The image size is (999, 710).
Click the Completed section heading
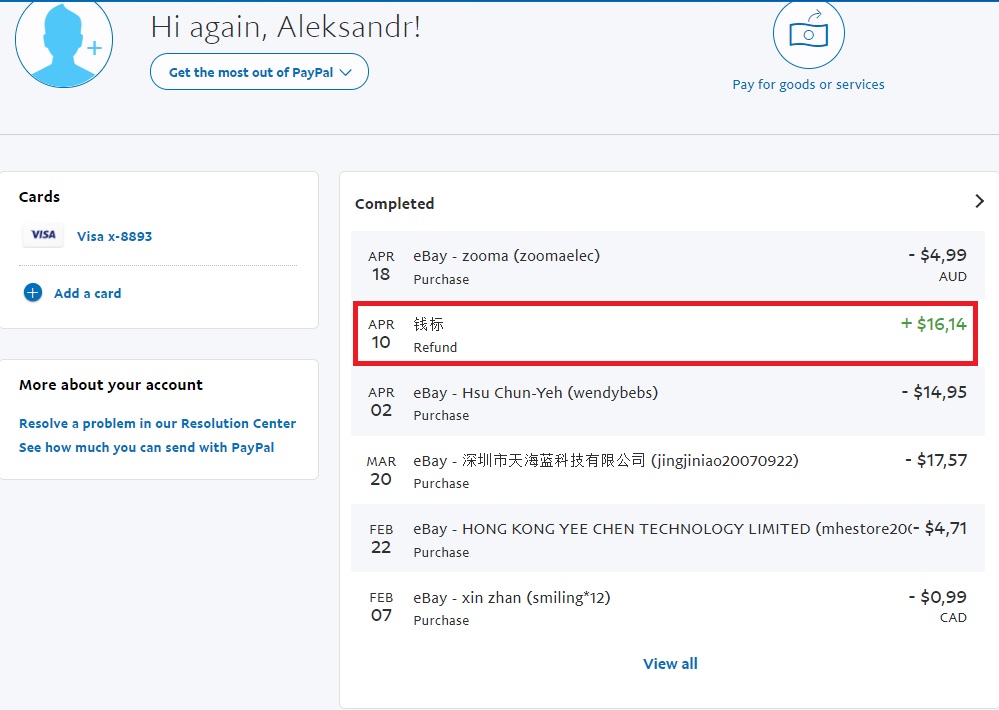tap(394, 204)
